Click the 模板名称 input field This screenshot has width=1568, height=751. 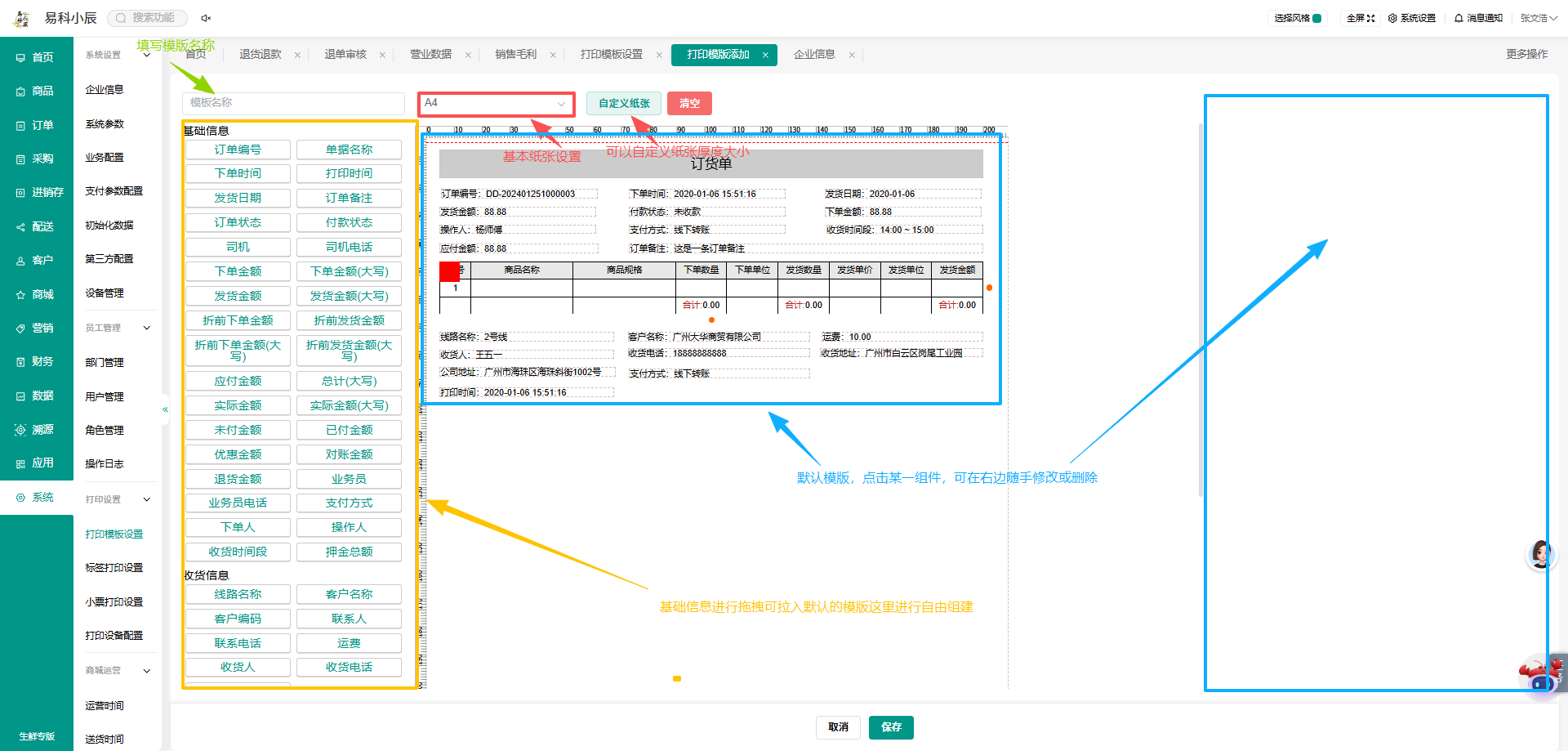click(x=293, y=103)
